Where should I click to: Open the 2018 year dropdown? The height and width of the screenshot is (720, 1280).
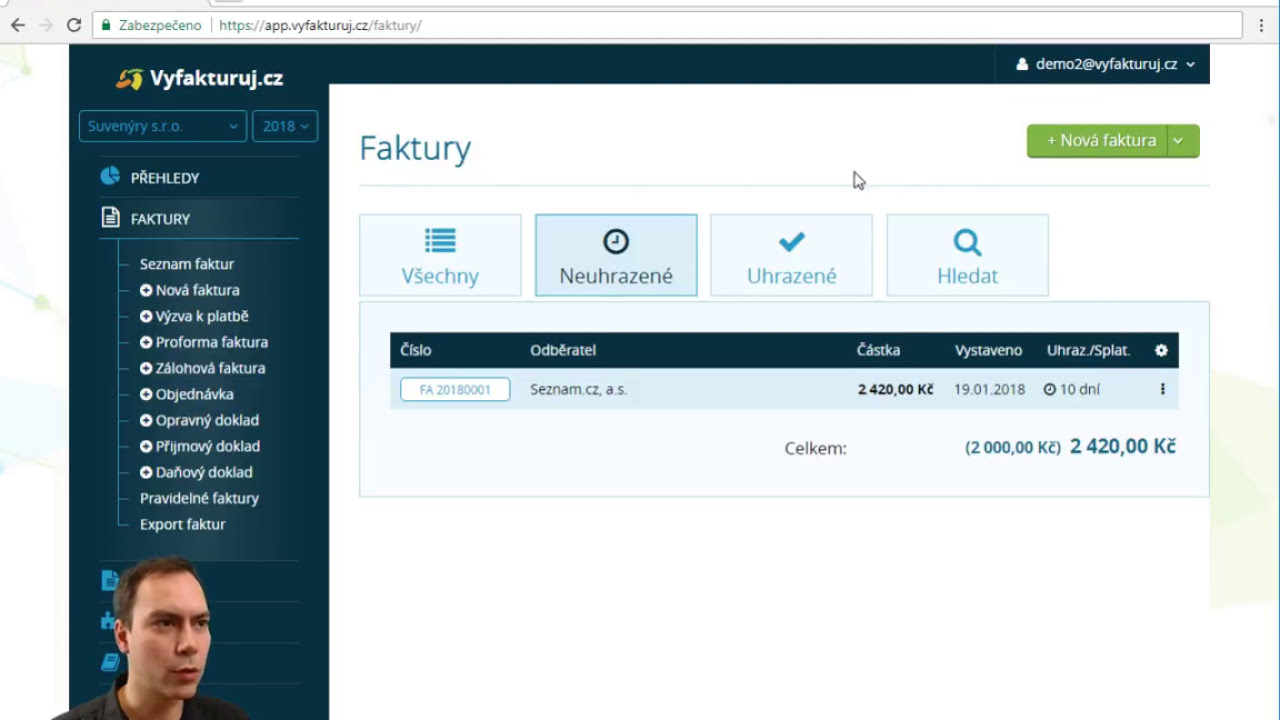[285, 126]
